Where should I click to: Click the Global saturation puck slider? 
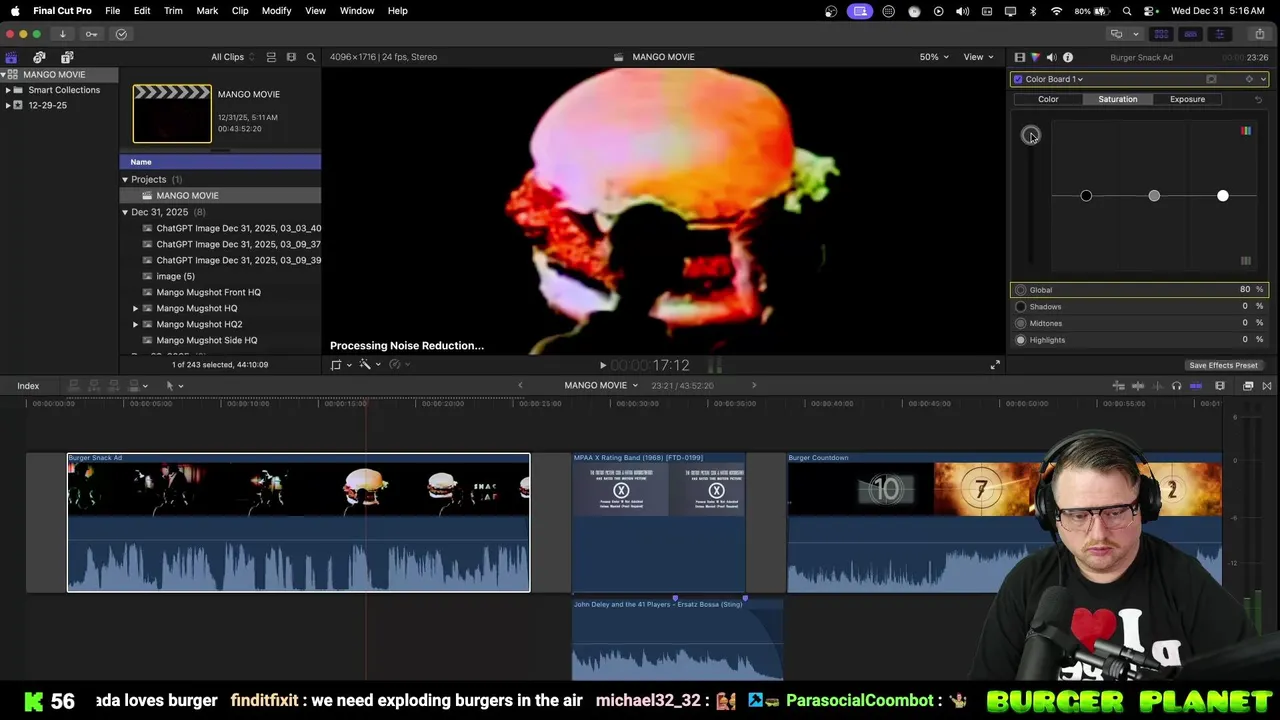pos(1031,135)
